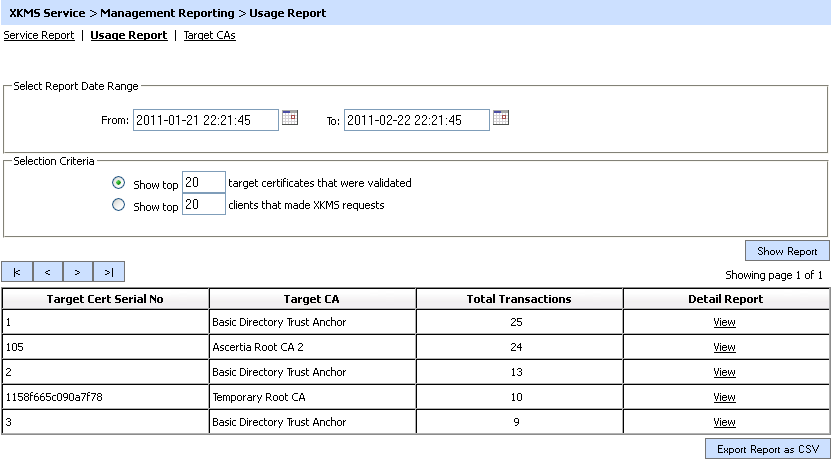Click the From date input field

click(x=205, y=120)
